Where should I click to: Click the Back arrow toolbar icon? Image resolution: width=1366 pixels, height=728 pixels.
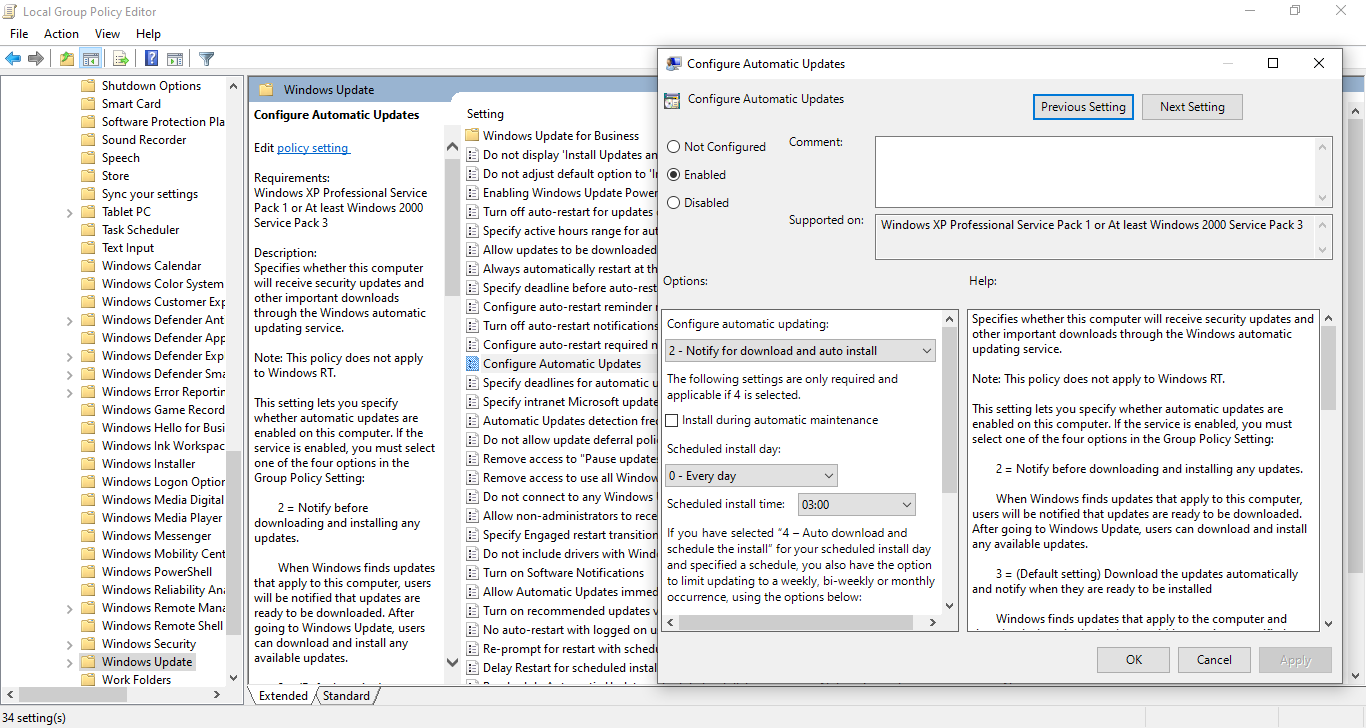click(x=14, y=59)
